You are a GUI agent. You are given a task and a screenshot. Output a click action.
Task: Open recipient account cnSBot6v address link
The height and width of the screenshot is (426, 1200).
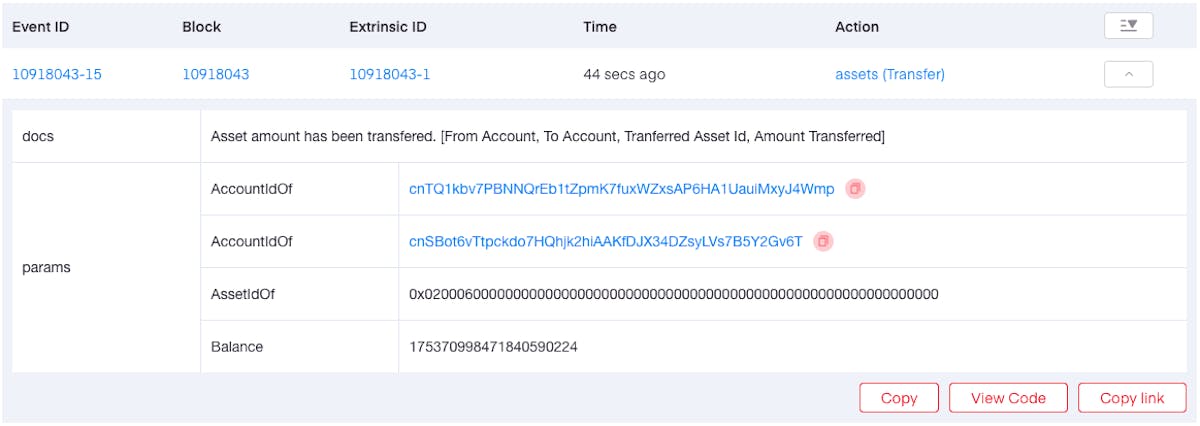point(605,241)
